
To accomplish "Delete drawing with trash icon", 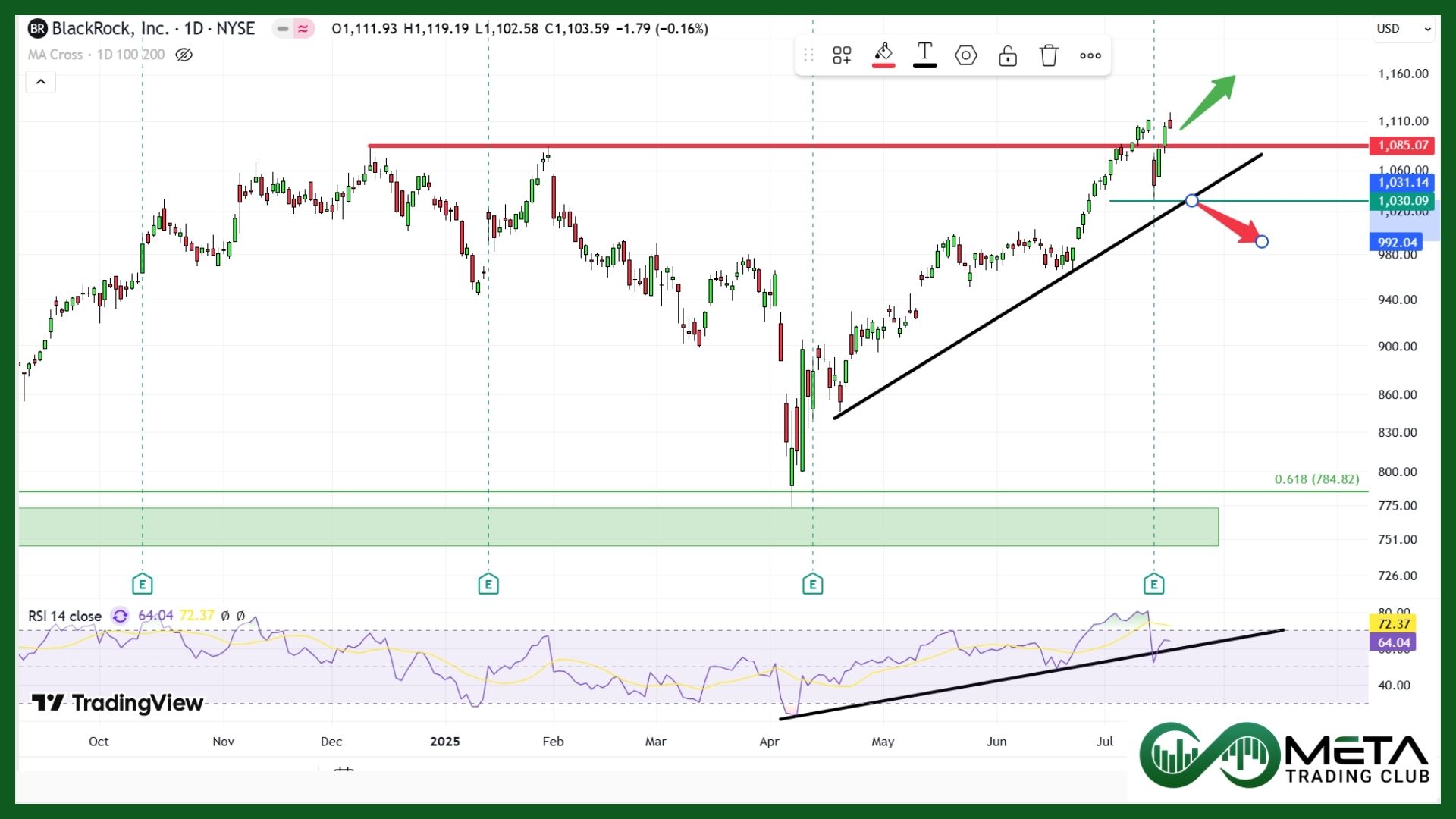I will (x=1049, y=55).
